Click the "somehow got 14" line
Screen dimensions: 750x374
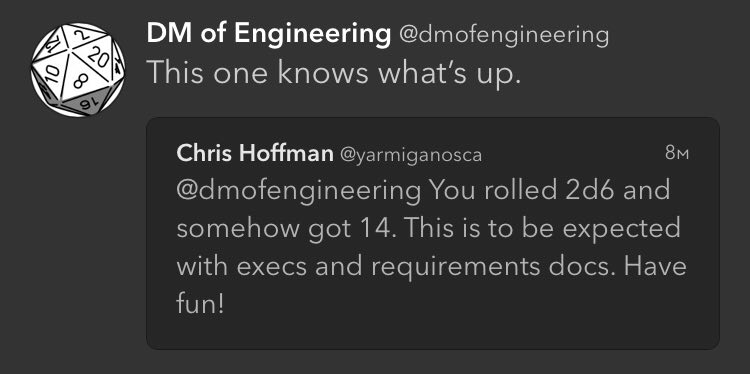coord(282,228)
